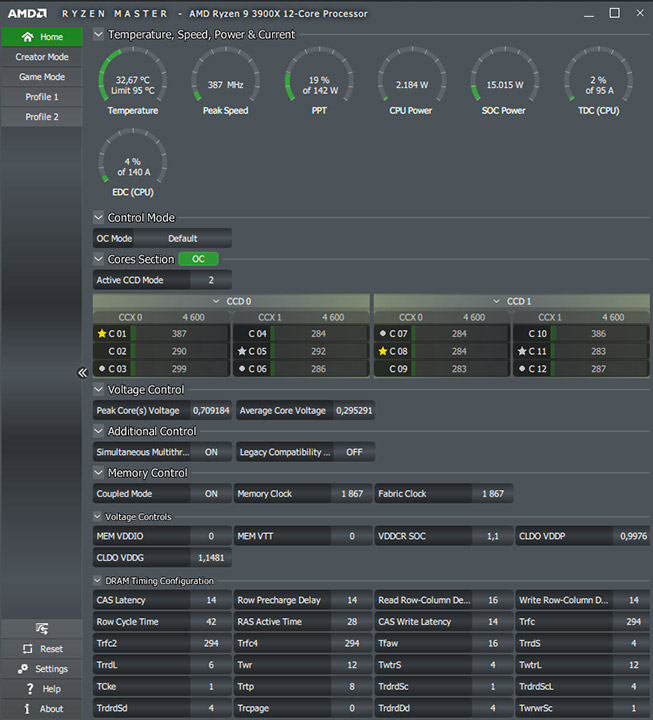Click the C 04 core speed bar
653x720 pixels.
pos(319,334)
